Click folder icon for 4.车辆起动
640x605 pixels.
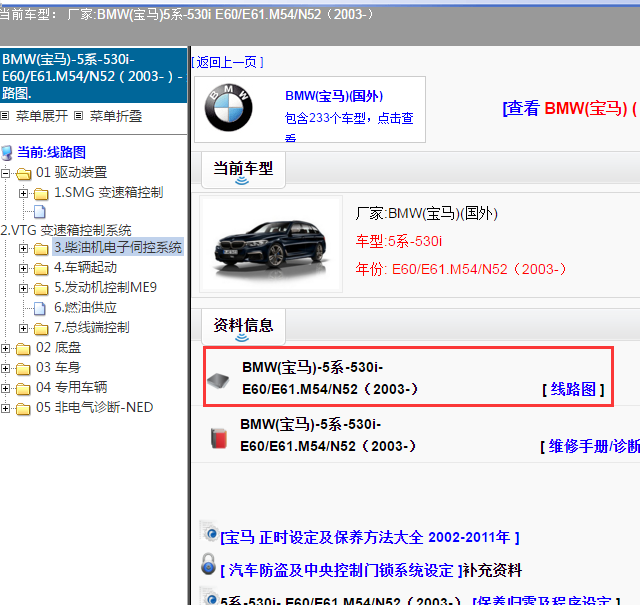pos(41,268)
